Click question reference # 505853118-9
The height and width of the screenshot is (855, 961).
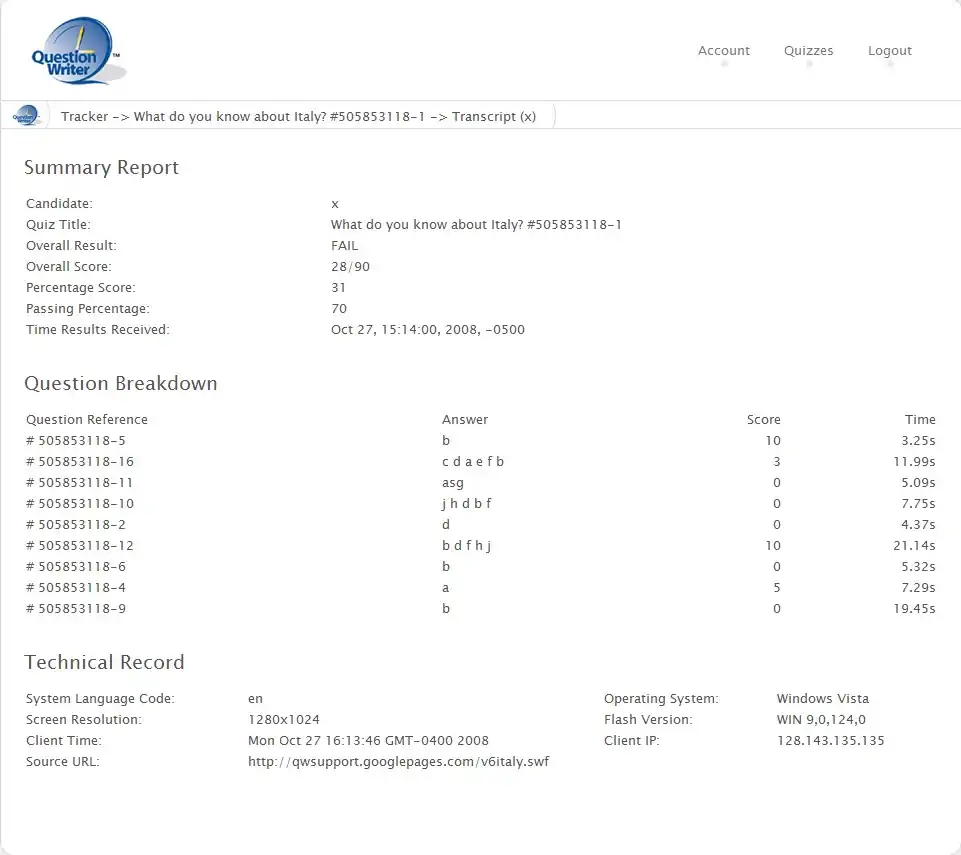point(76,609)
